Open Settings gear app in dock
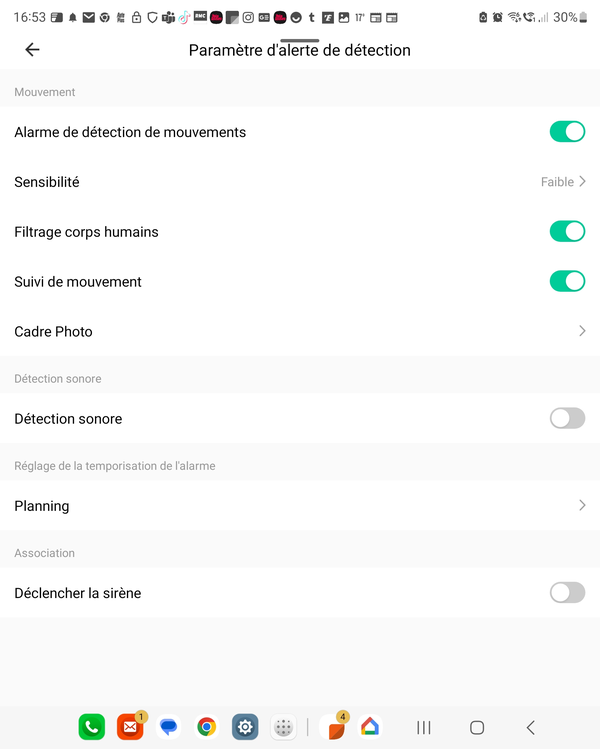 point(245,727)
